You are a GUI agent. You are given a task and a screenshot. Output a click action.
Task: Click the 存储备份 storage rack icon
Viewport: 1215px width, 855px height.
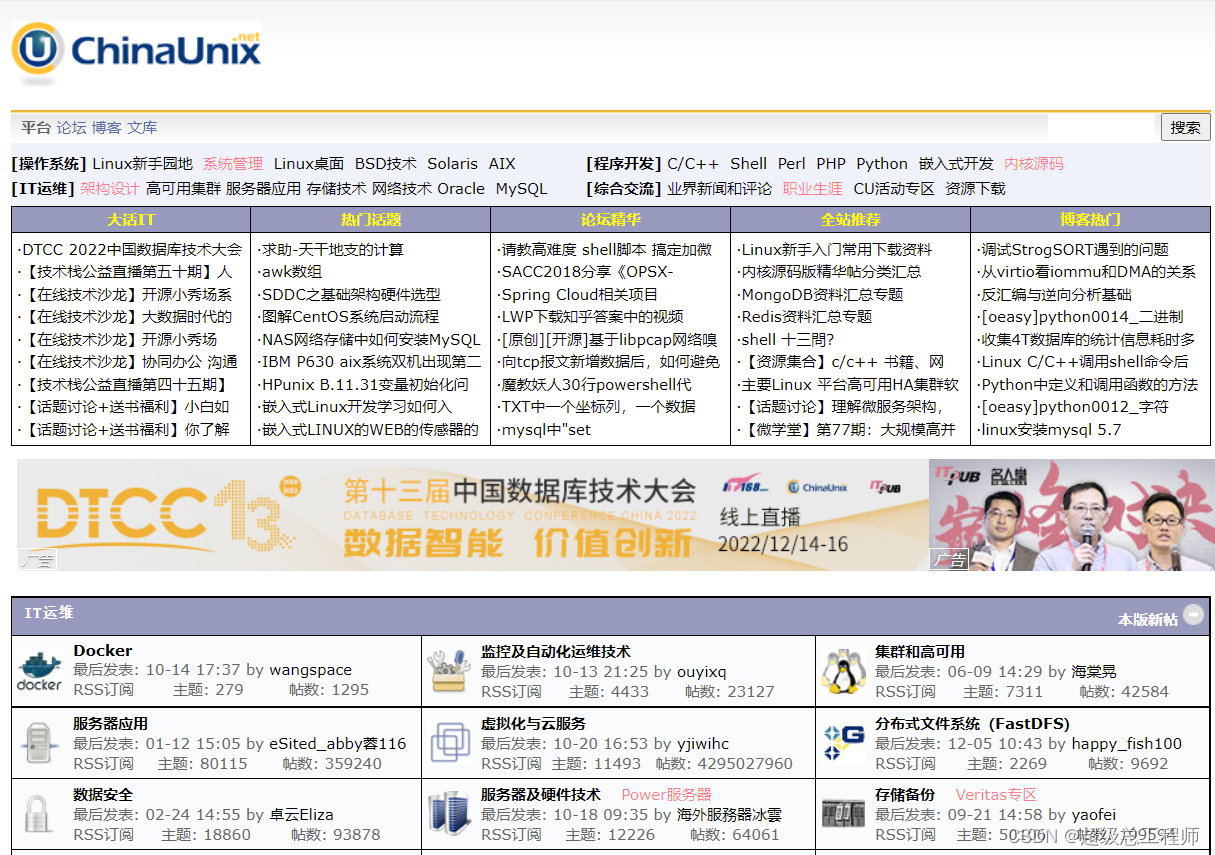coord(843,814)
